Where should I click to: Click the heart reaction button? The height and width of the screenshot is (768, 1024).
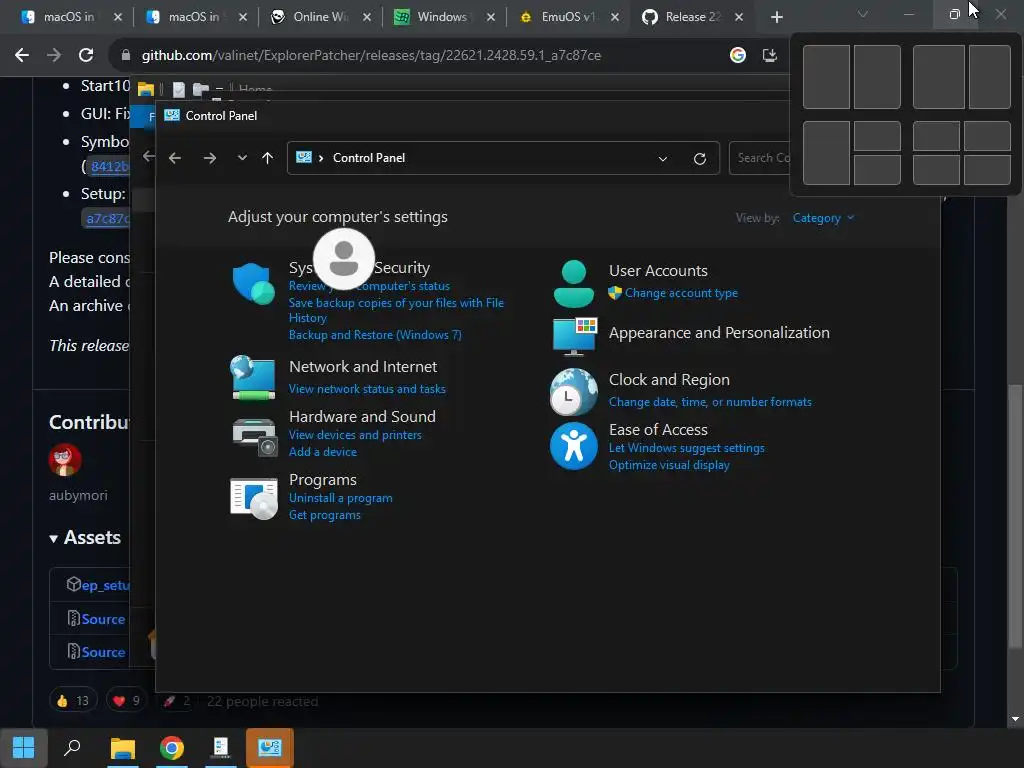point(127,701)
